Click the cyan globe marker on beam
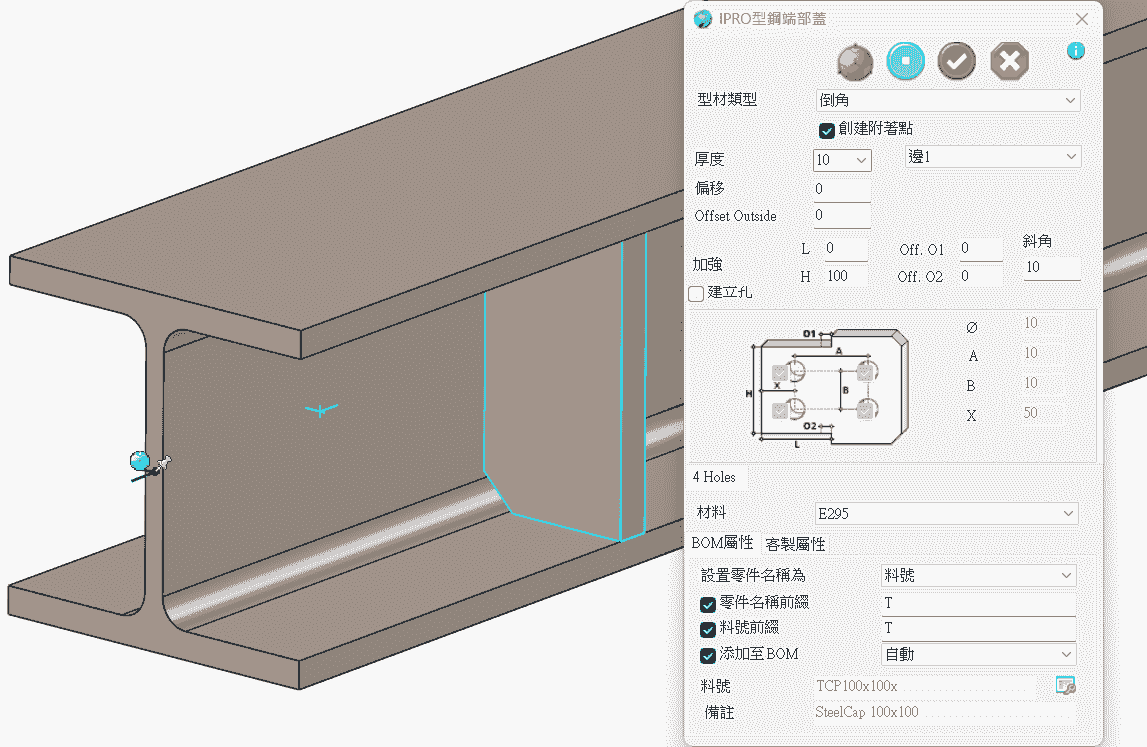The width and height of the screenshot is (1147, 747). [140, 461]
